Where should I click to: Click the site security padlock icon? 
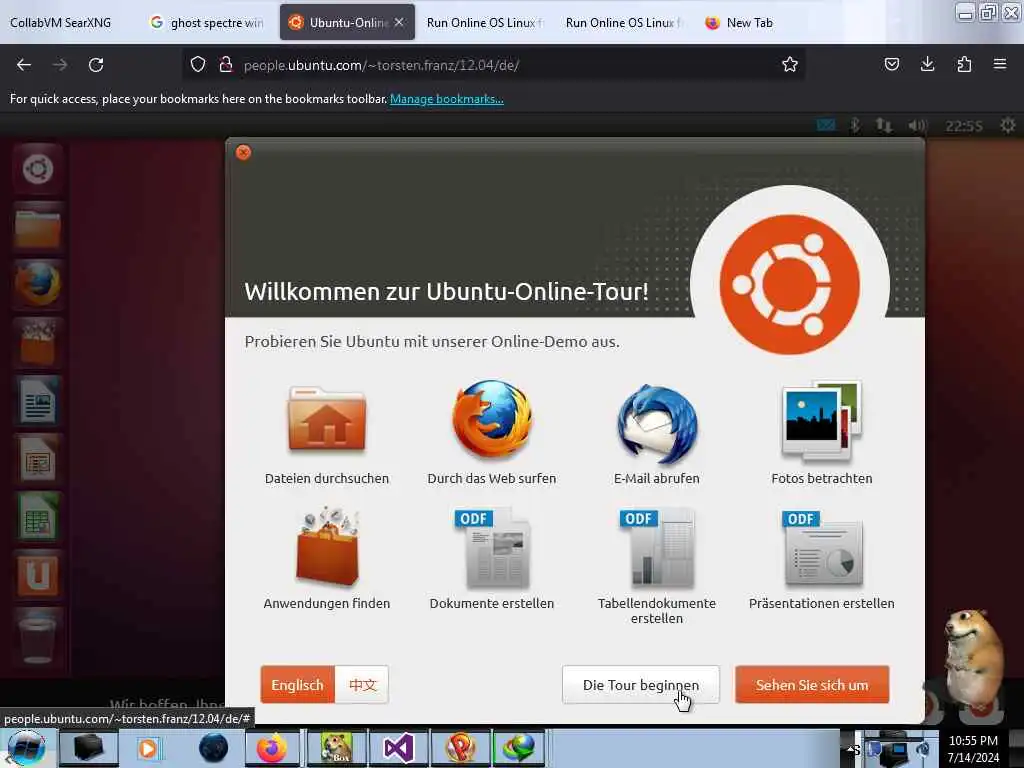[x=226, y=65]
